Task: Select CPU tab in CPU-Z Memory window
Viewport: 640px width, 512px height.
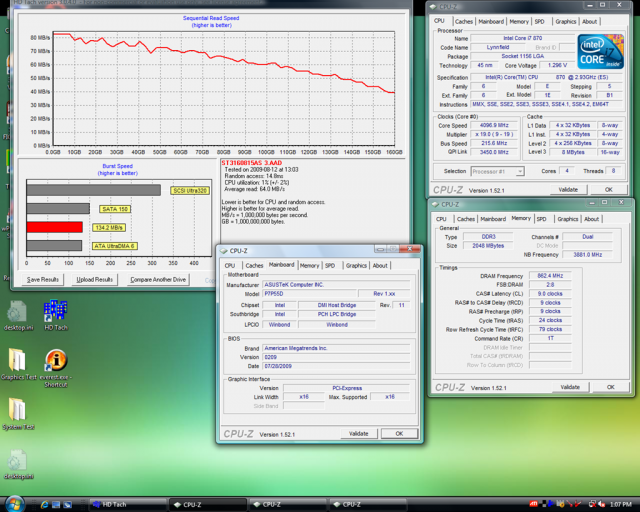Action: coord(441,219)
